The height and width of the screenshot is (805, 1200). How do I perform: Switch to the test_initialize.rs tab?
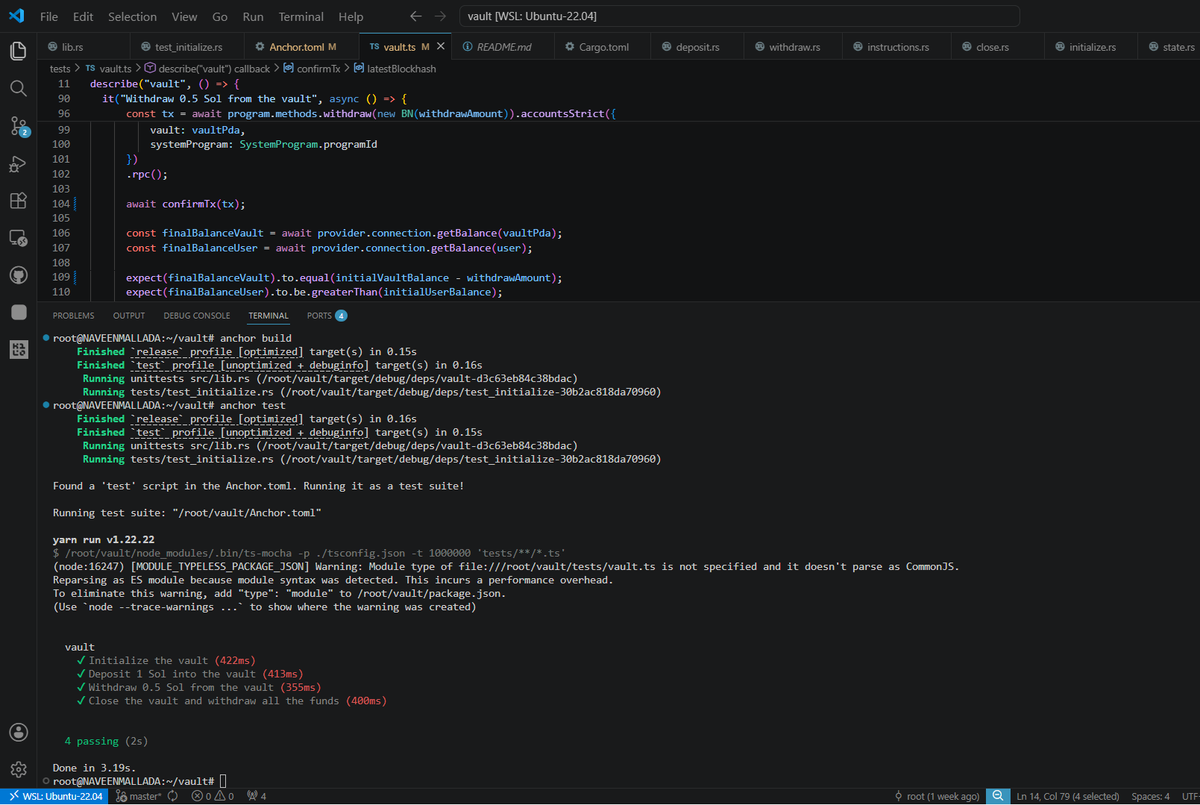pyautogui.click(x=188, y=47)
